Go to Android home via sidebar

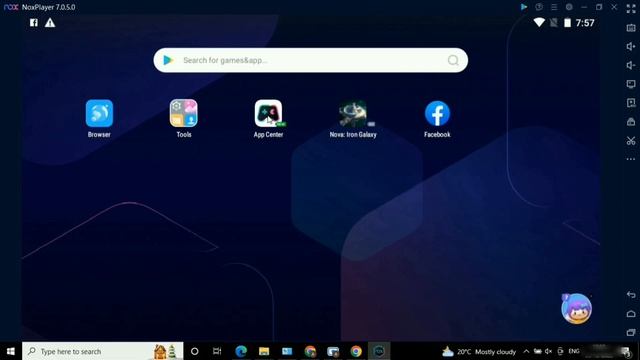click(631, 313)
